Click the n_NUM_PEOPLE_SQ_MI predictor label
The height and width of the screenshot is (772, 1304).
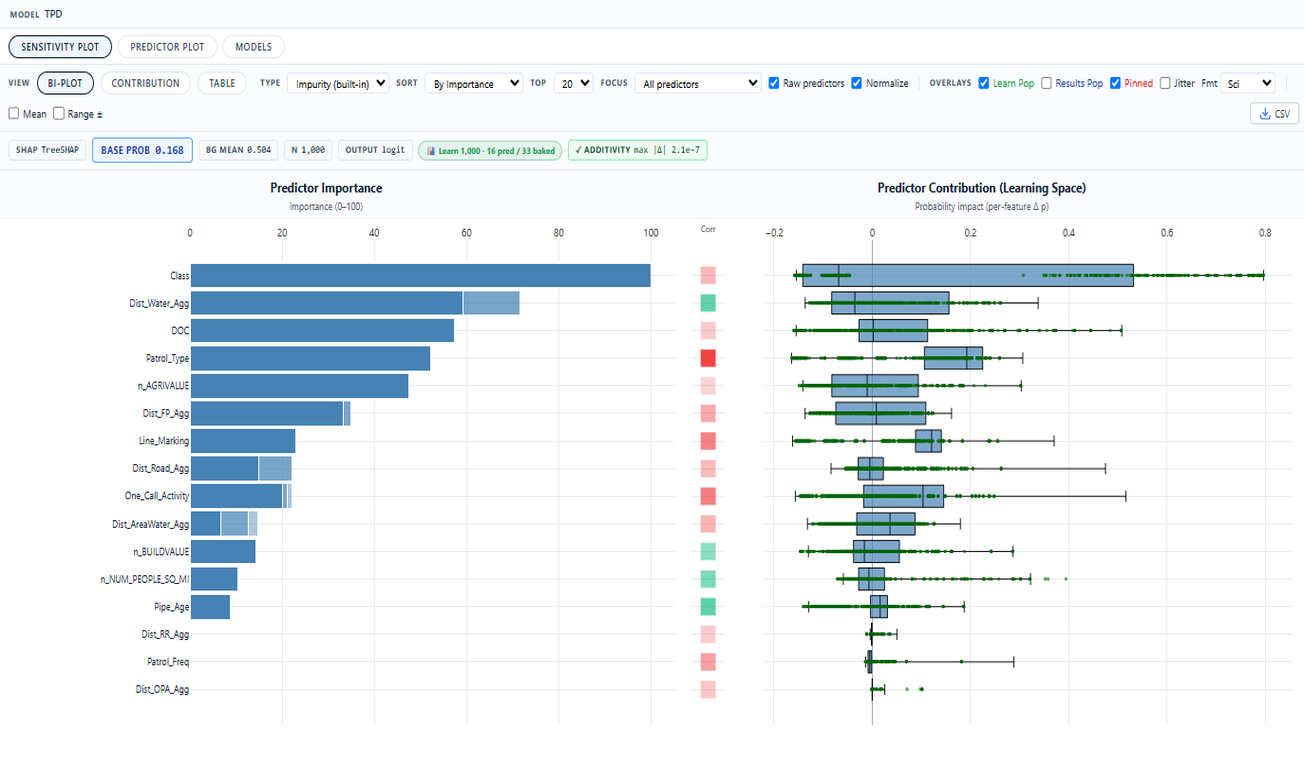click(x=145, y=579)
